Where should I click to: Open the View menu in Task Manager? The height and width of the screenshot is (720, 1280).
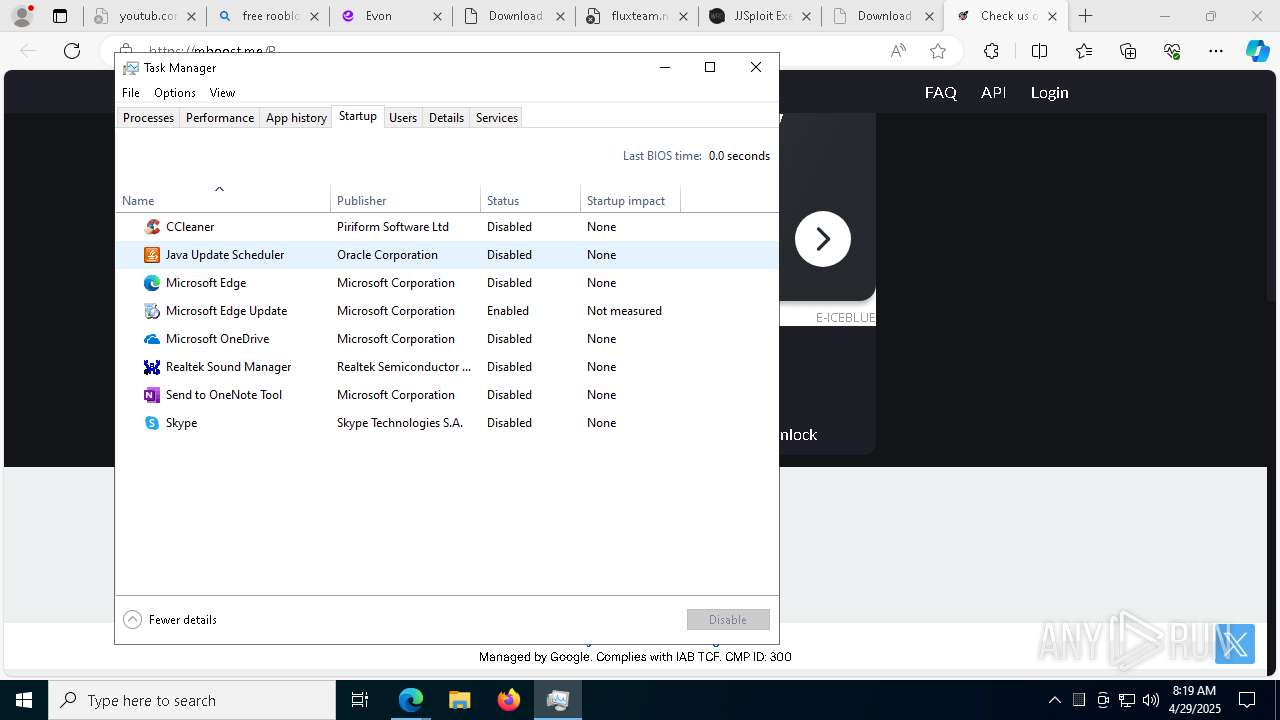(222, 93)
